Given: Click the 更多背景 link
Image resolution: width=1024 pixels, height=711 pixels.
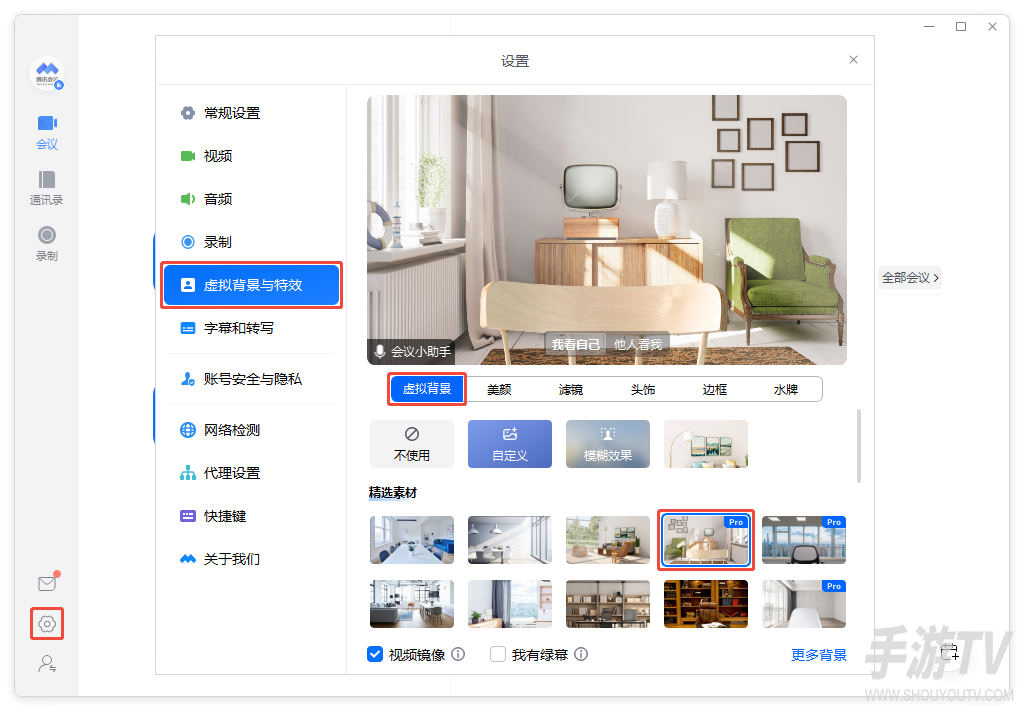Looking at the screenshot, I should tap(819, 655).
